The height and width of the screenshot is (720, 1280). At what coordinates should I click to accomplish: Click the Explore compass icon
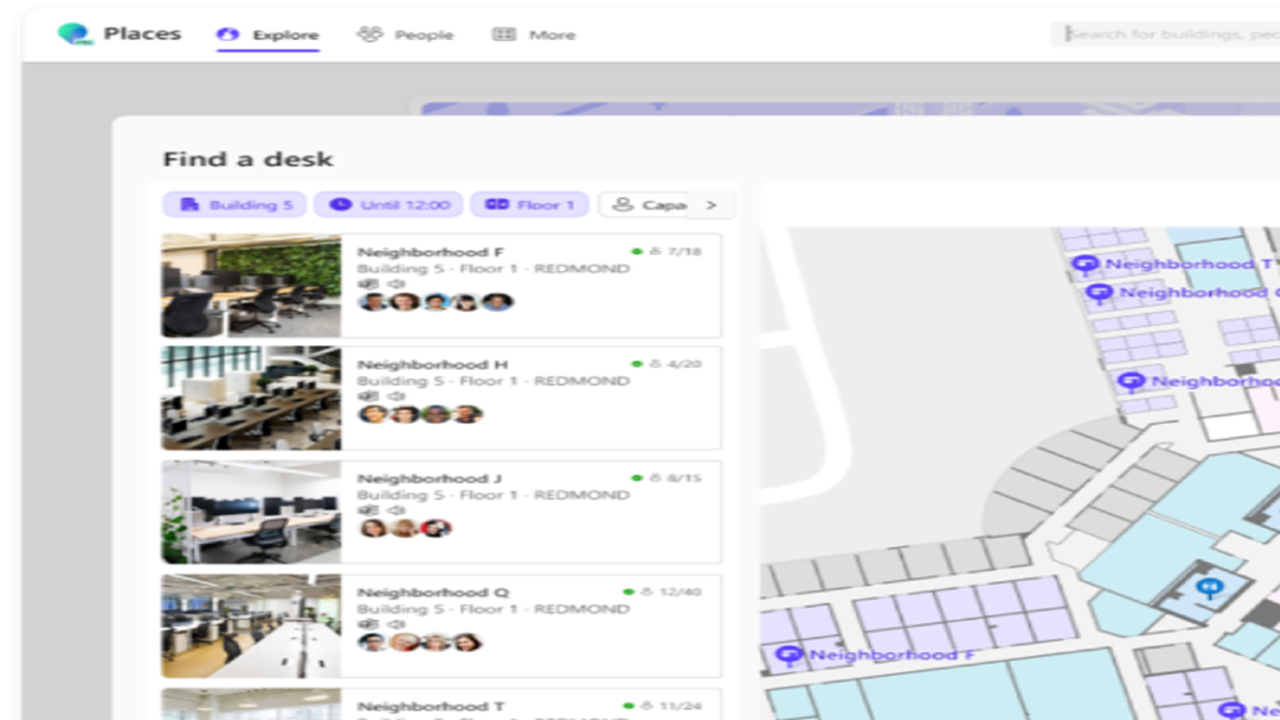click(x=228, y=35)
